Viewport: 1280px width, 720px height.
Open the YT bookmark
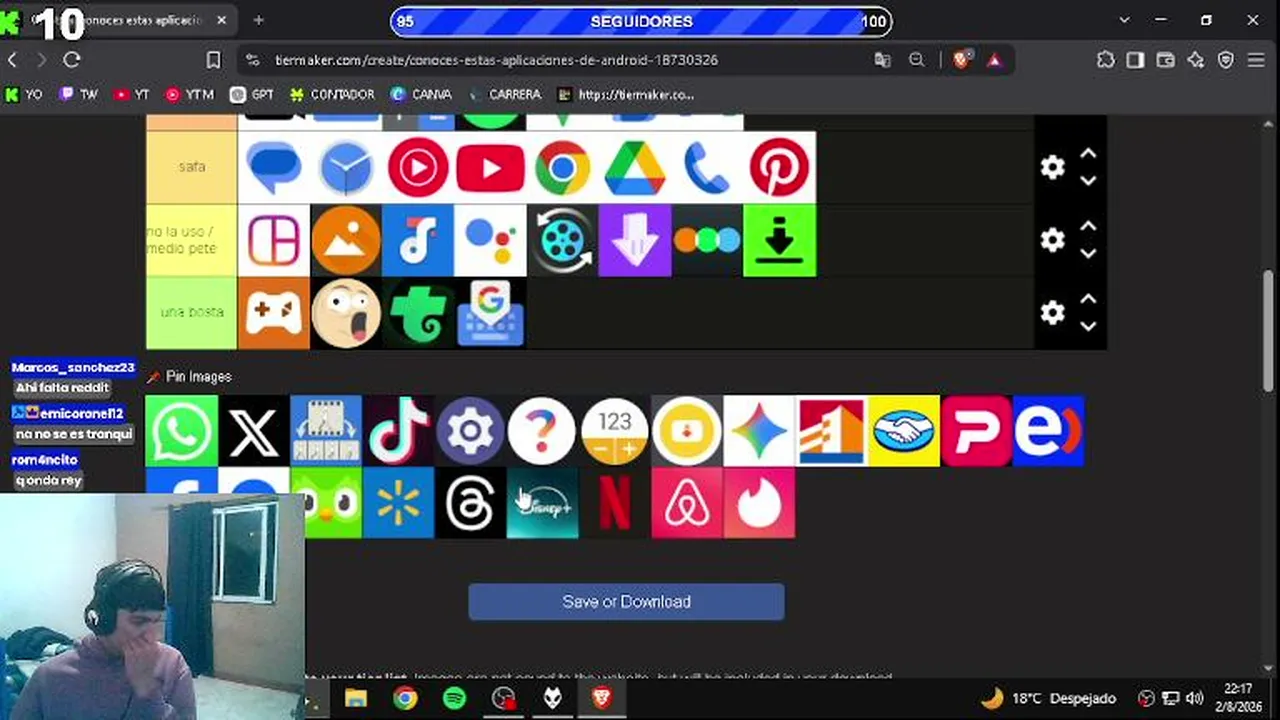[x=131, y=95]
